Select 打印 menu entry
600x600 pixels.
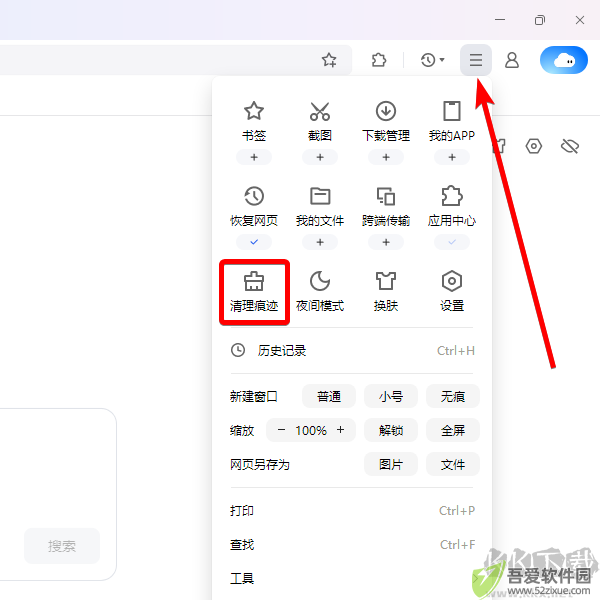tap(352, 511)
